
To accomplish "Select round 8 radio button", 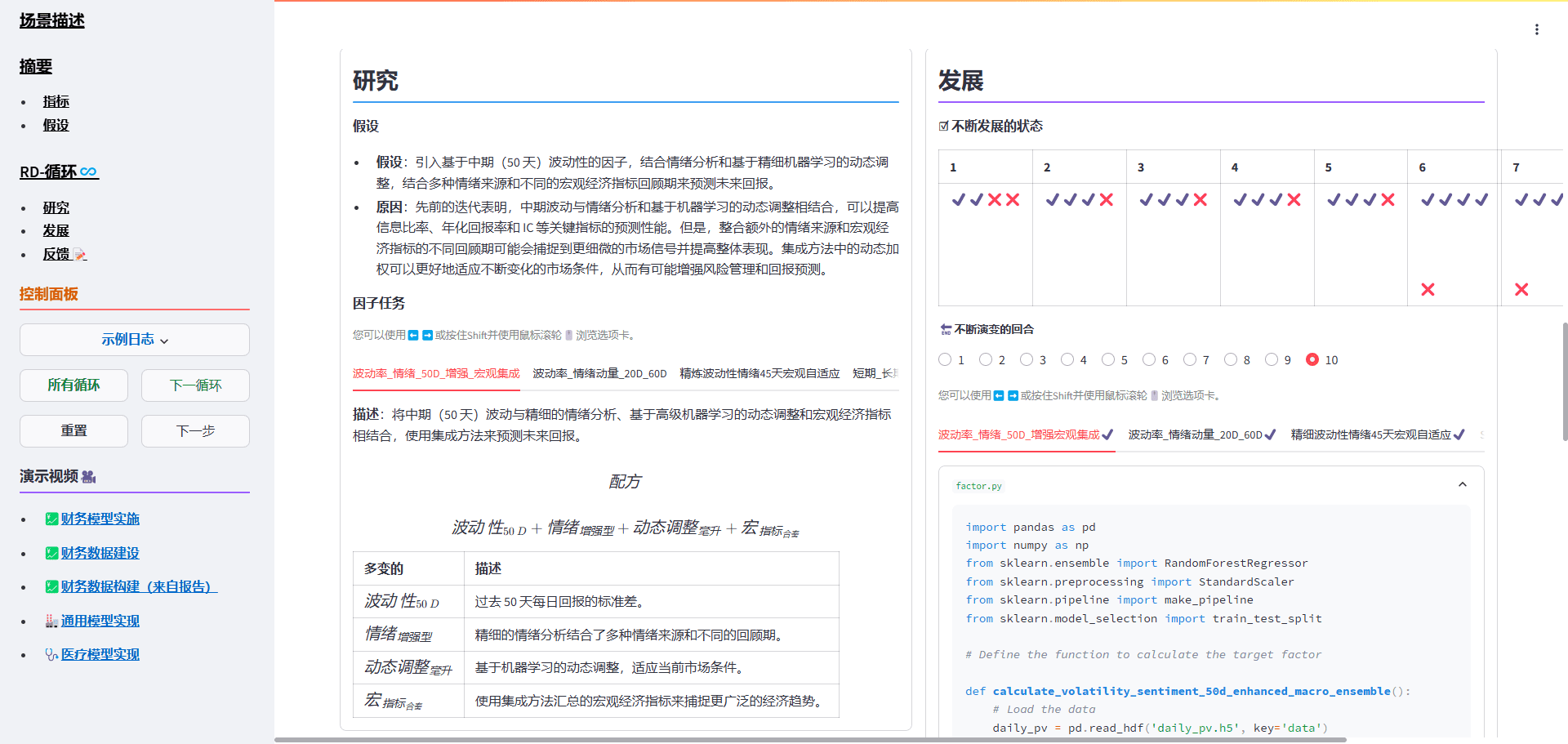I will 1231,359.
